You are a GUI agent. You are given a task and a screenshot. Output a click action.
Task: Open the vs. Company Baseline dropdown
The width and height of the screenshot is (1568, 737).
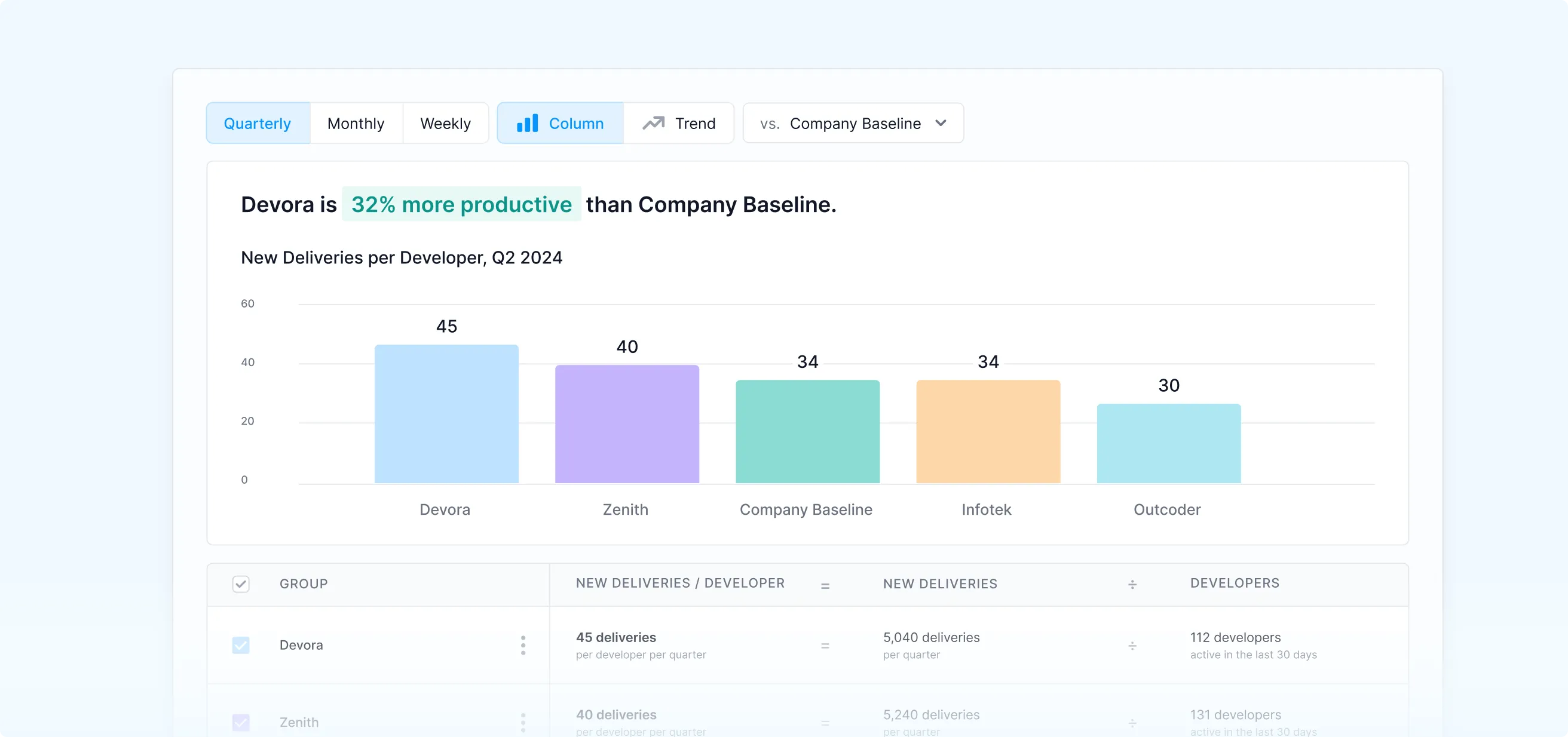tap(853, 123)
